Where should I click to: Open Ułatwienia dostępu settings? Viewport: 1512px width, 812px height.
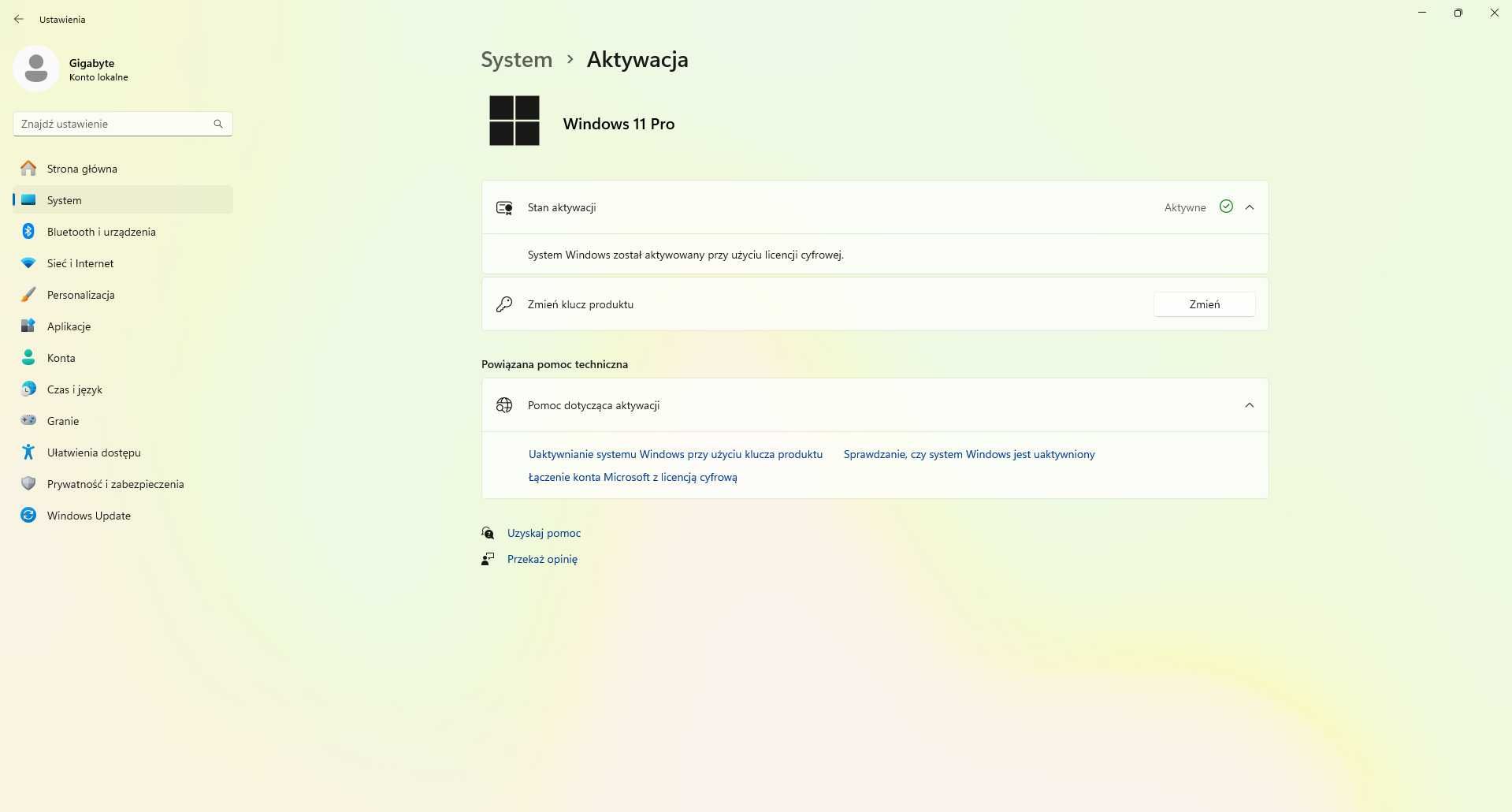(x=123, y=452)
